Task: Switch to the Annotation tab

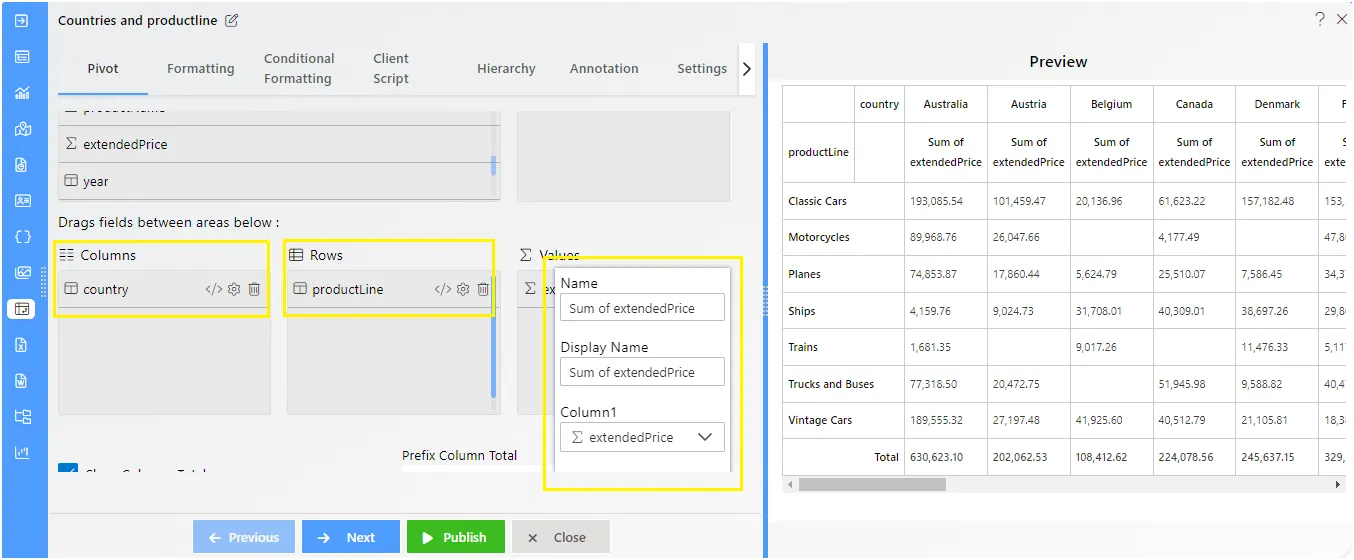Action: click(x=604, y=69)
